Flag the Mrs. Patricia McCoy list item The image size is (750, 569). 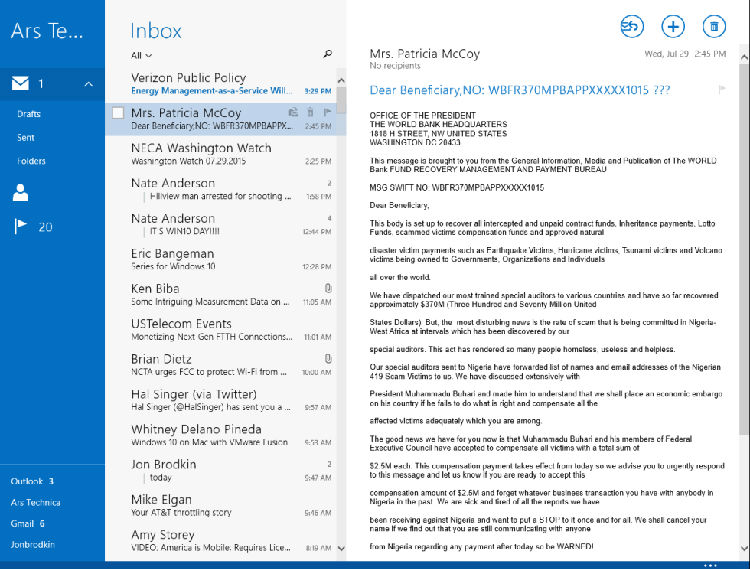coord(328,113)
